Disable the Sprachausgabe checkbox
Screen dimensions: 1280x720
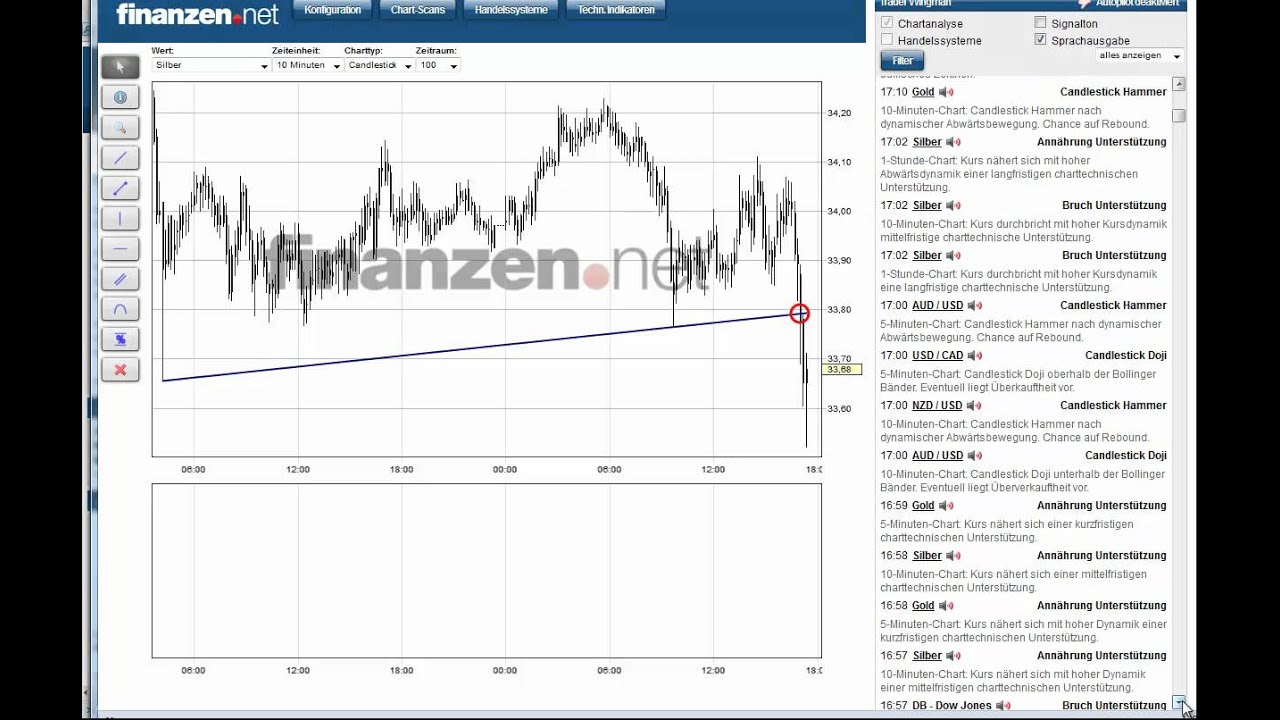1040,40
